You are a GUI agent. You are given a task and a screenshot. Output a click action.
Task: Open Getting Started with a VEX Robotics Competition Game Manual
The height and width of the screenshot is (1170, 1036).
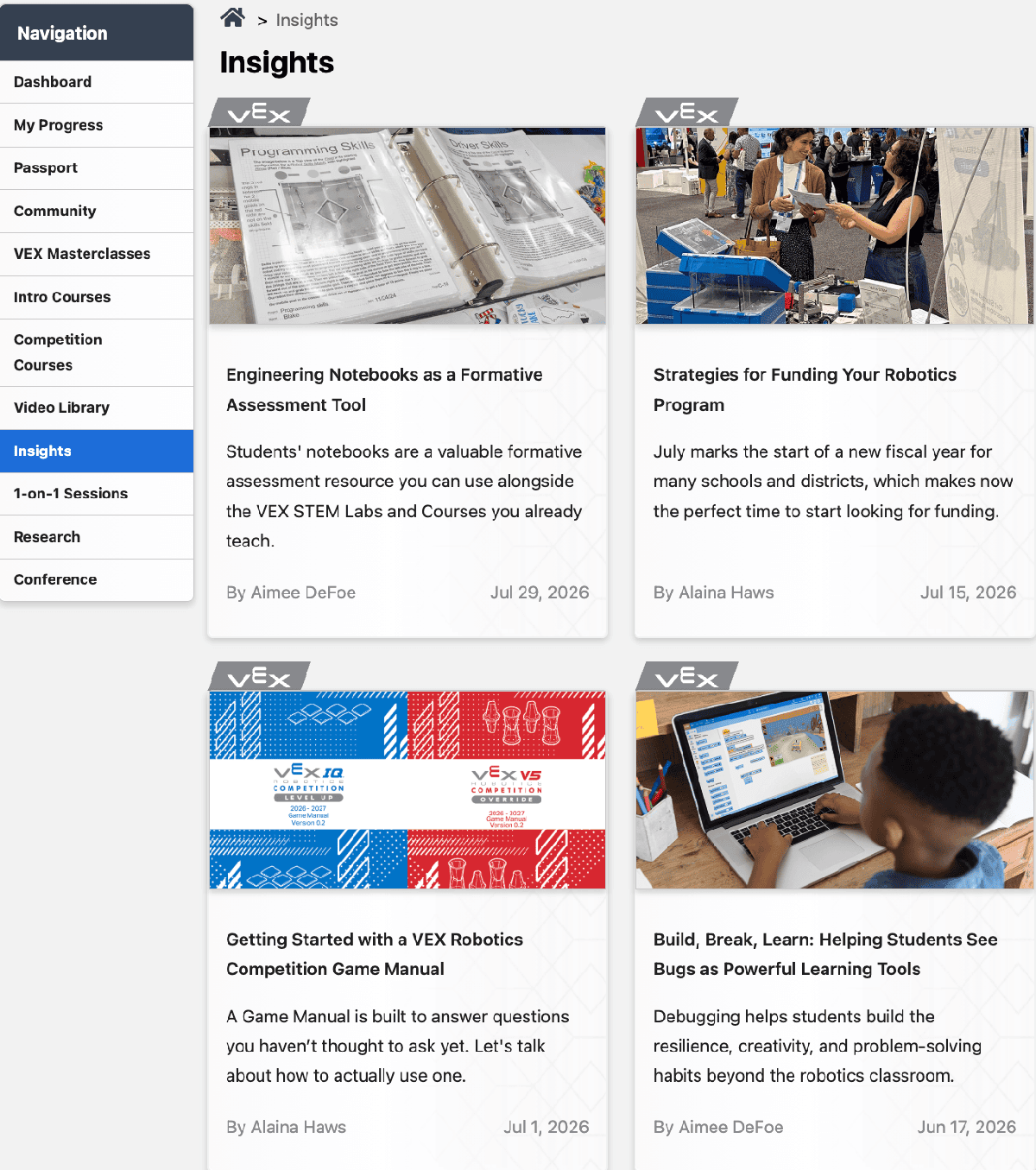point(375,954)
